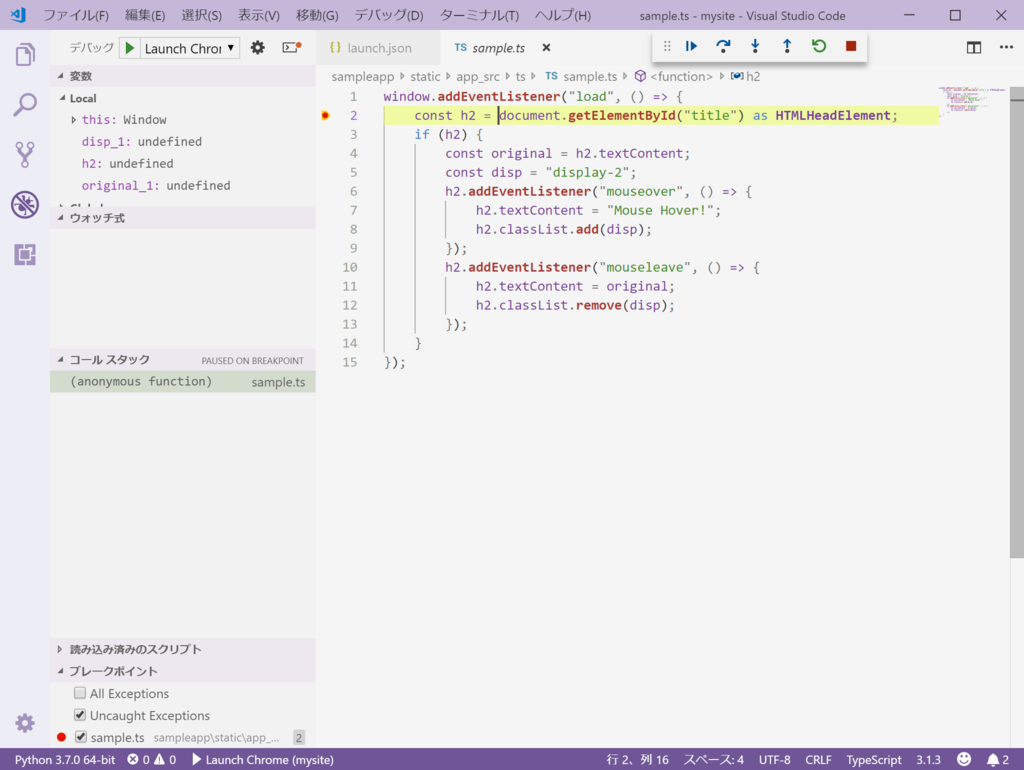The image size is (1024, 770).
Task: Click Launch Chrome (mysite) in status bar
Action: [263, 760]
